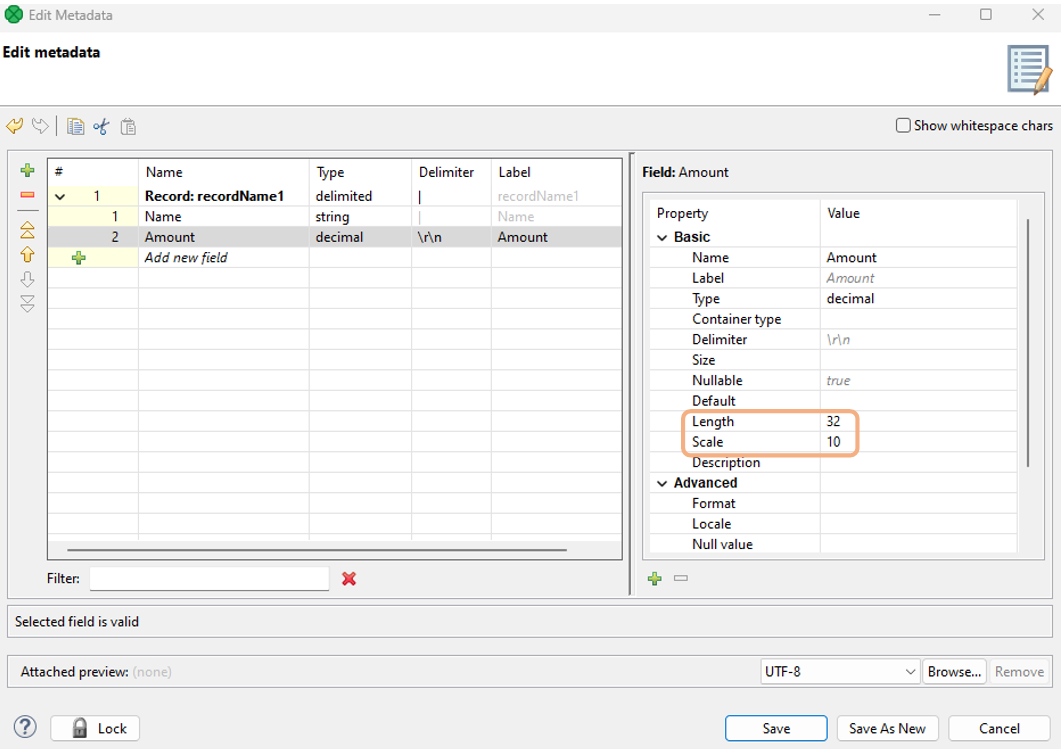
Task: Open help with the question mark icon
Action: 26,728
